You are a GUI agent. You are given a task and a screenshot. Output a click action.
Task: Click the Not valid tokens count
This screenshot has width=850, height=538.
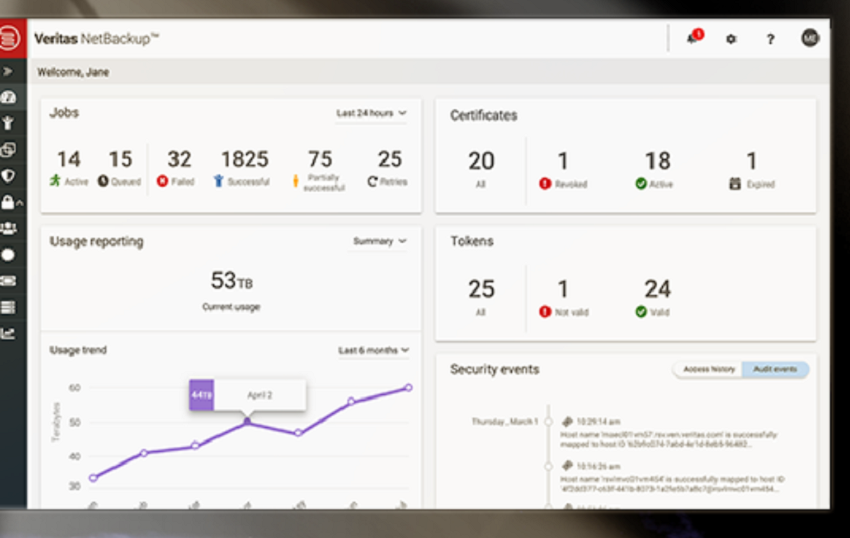(563, 290)
